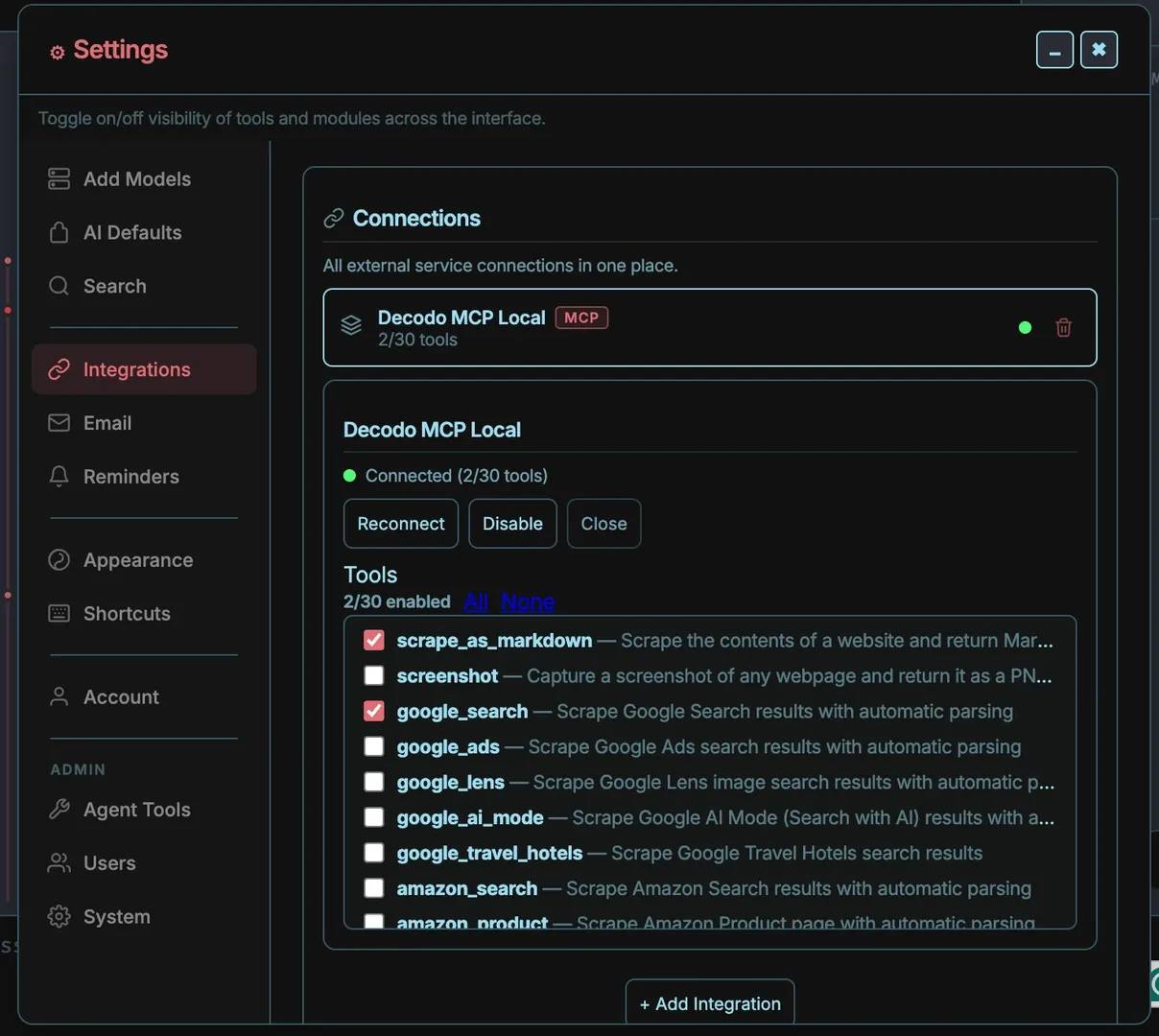Click the Email envelope icon

[59, 423]
